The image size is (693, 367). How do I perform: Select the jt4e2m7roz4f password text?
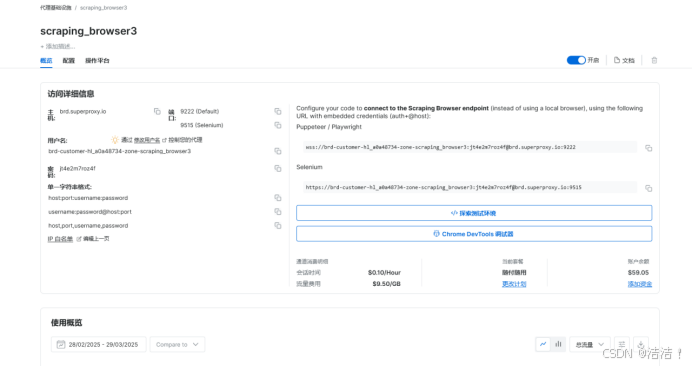coord(77,168)
